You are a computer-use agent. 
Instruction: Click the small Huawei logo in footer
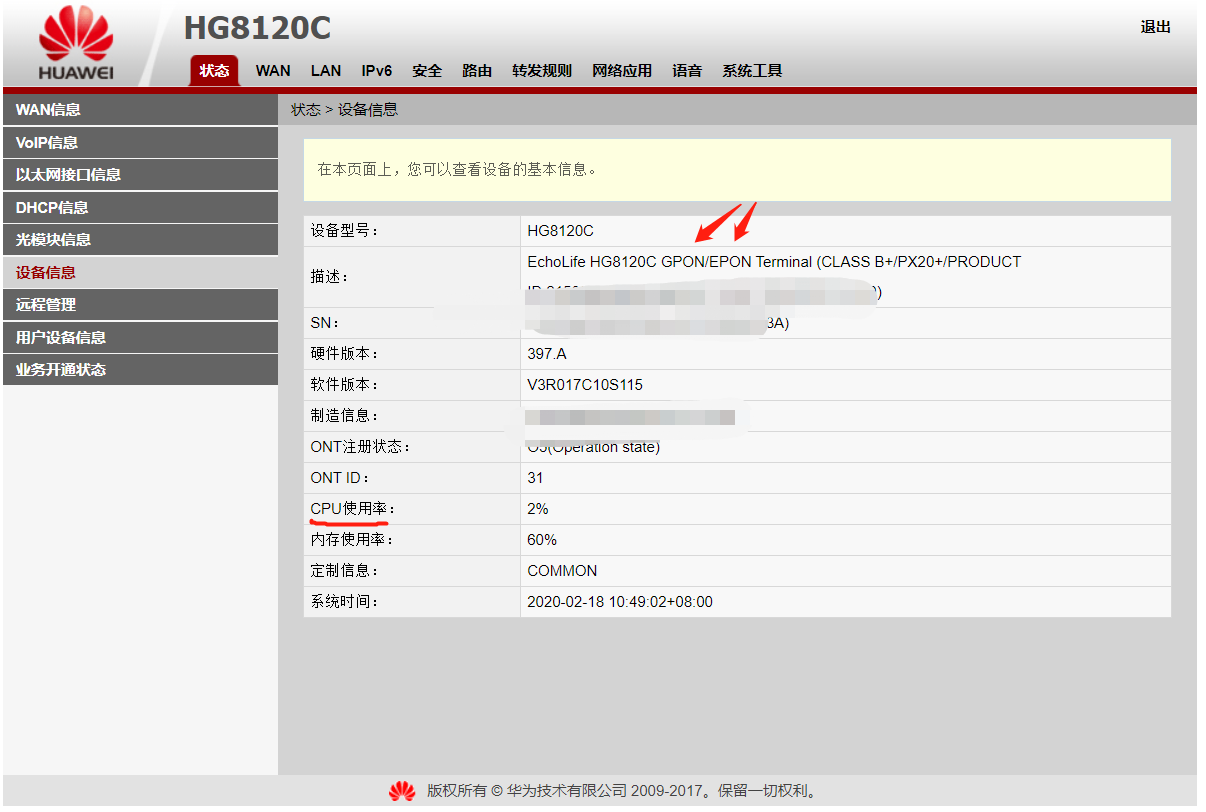click(x=402, y=792)
